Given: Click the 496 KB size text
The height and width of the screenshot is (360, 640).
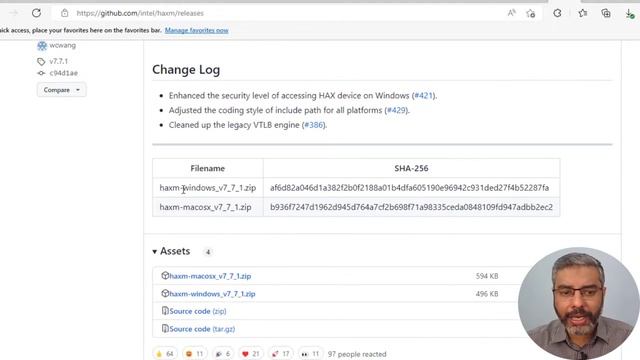Looking at the screenshot, I should pyautogui.click(x=487, y=294).
